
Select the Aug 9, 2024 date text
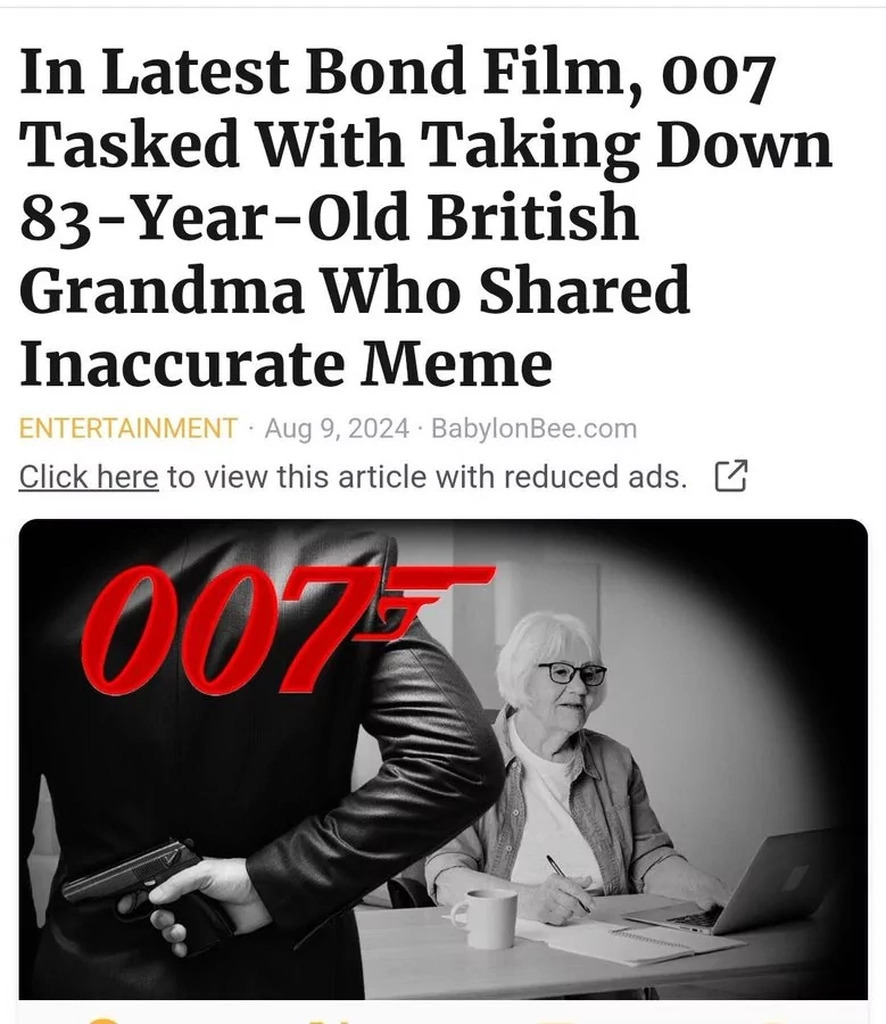337,428
